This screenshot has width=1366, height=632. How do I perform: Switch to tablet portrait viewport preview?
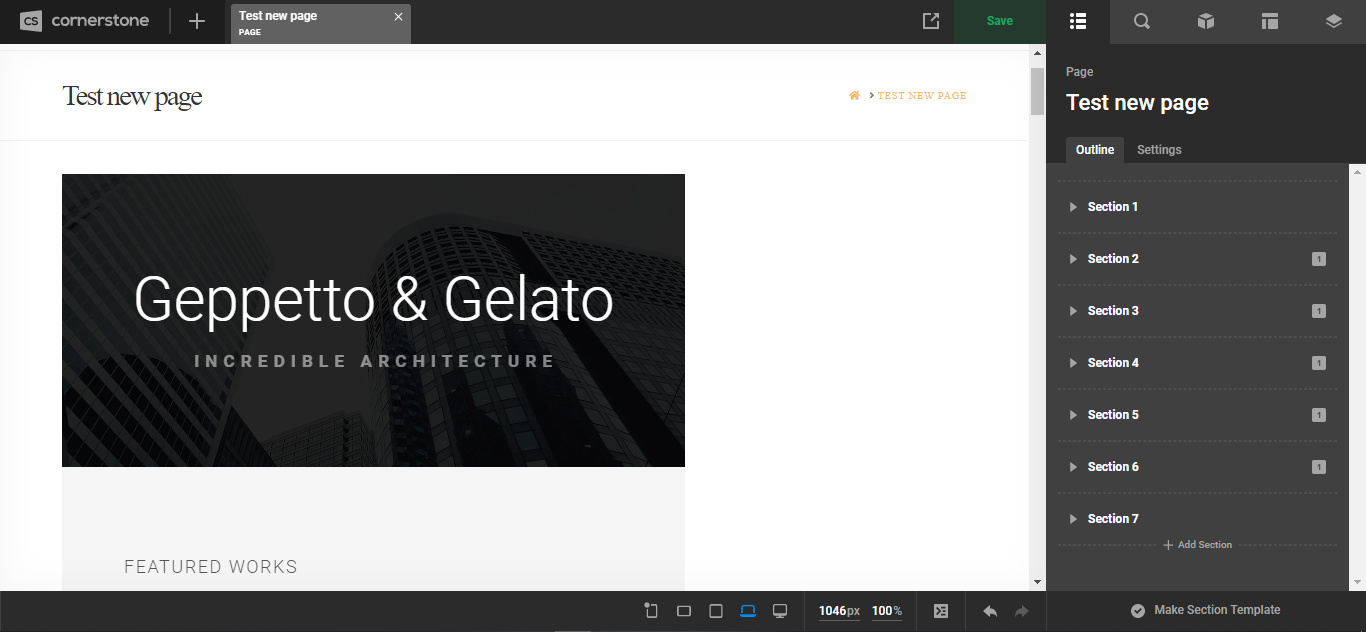coord(716,611)
